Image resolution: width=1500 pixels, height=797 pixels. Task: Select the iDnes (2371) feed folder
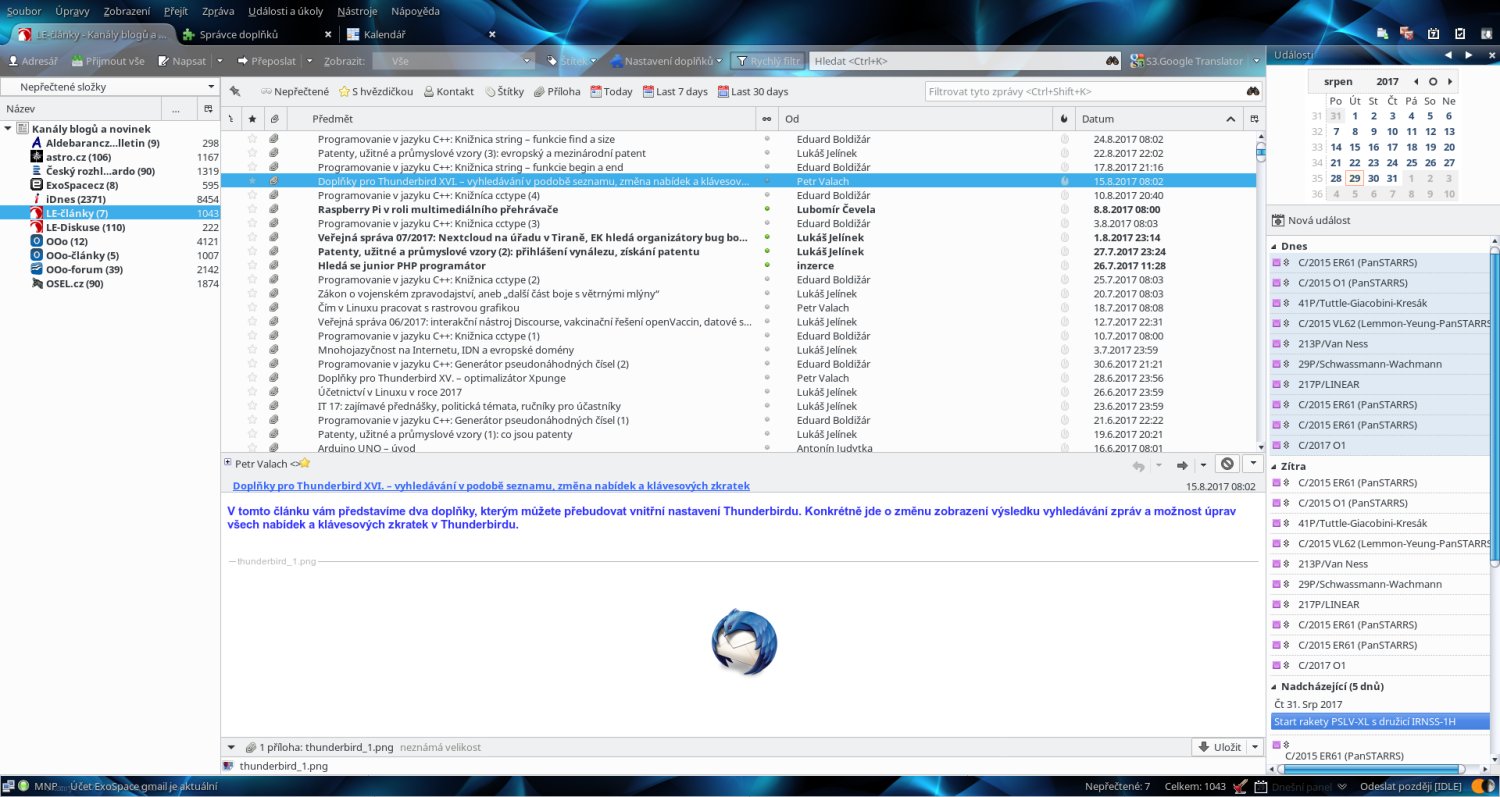[76, 199]
